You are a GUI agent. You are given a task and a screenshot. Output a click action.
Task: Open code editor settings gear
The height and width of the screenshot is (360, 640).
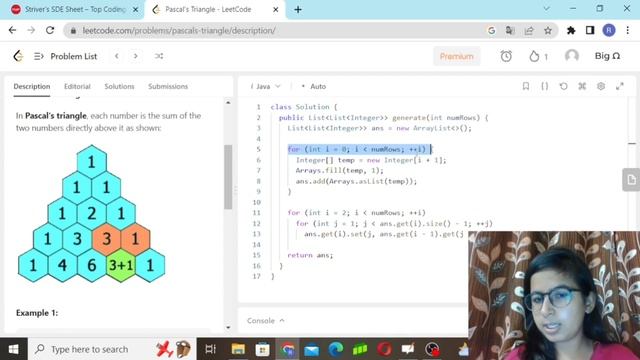(x=601, y=86)
